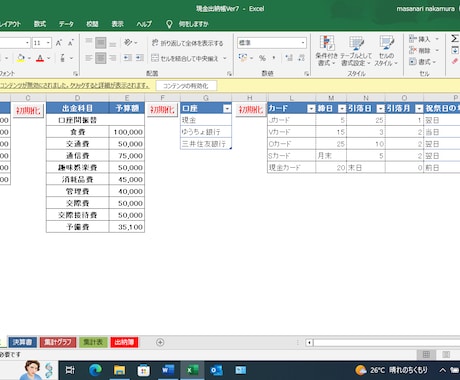Open Microsoft Edge from taskbar
This screenshot has height=380, width=460.
click(x=95, y=370)
